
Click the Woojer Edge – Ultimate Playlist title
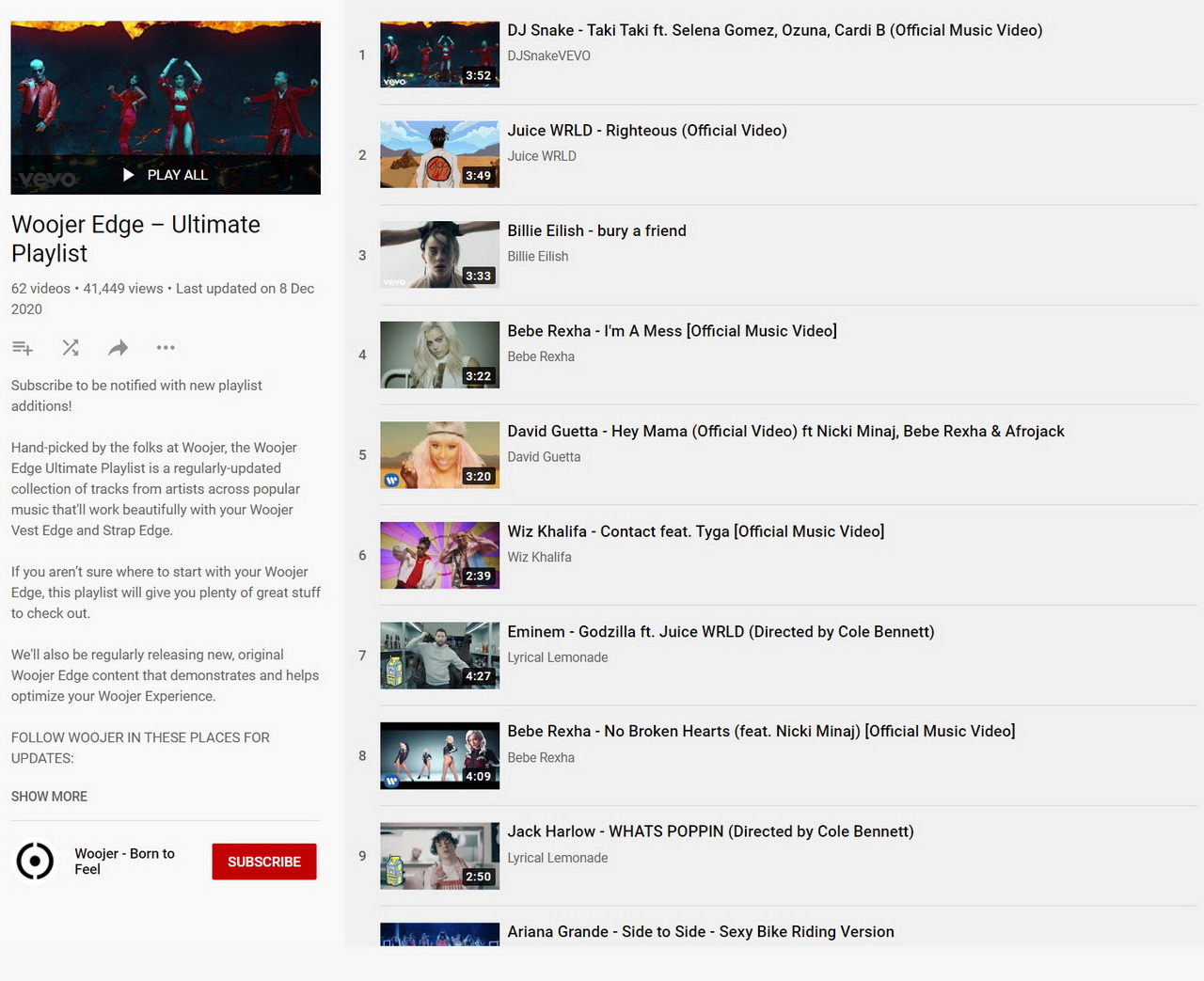[136, 239]
